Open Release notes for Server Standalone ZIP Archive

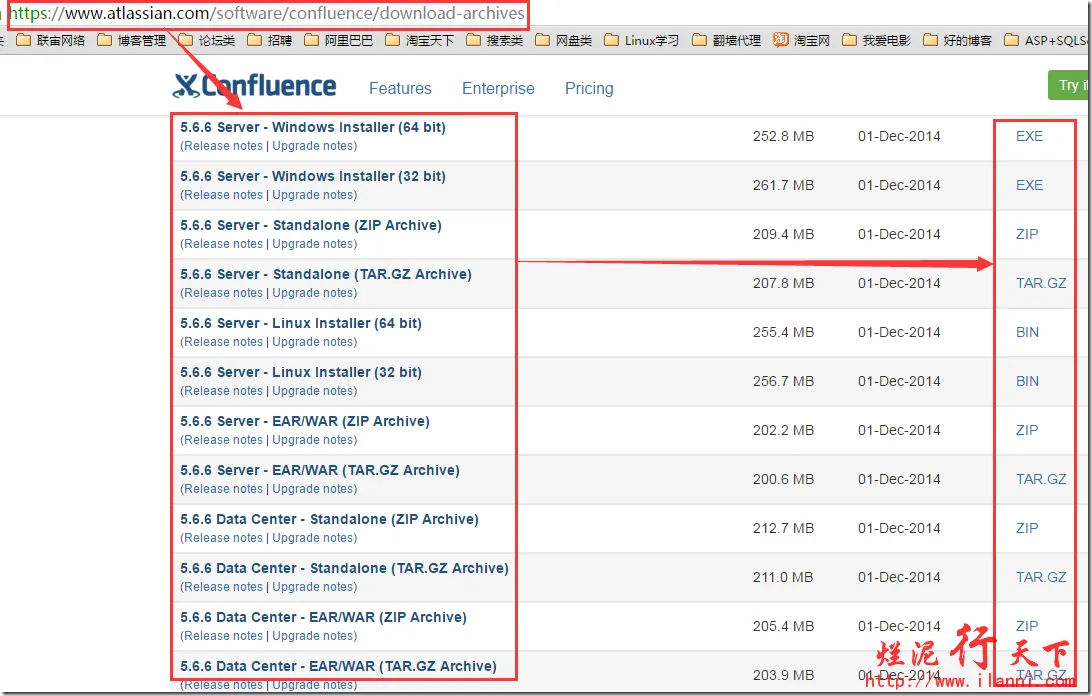point(223,244)
